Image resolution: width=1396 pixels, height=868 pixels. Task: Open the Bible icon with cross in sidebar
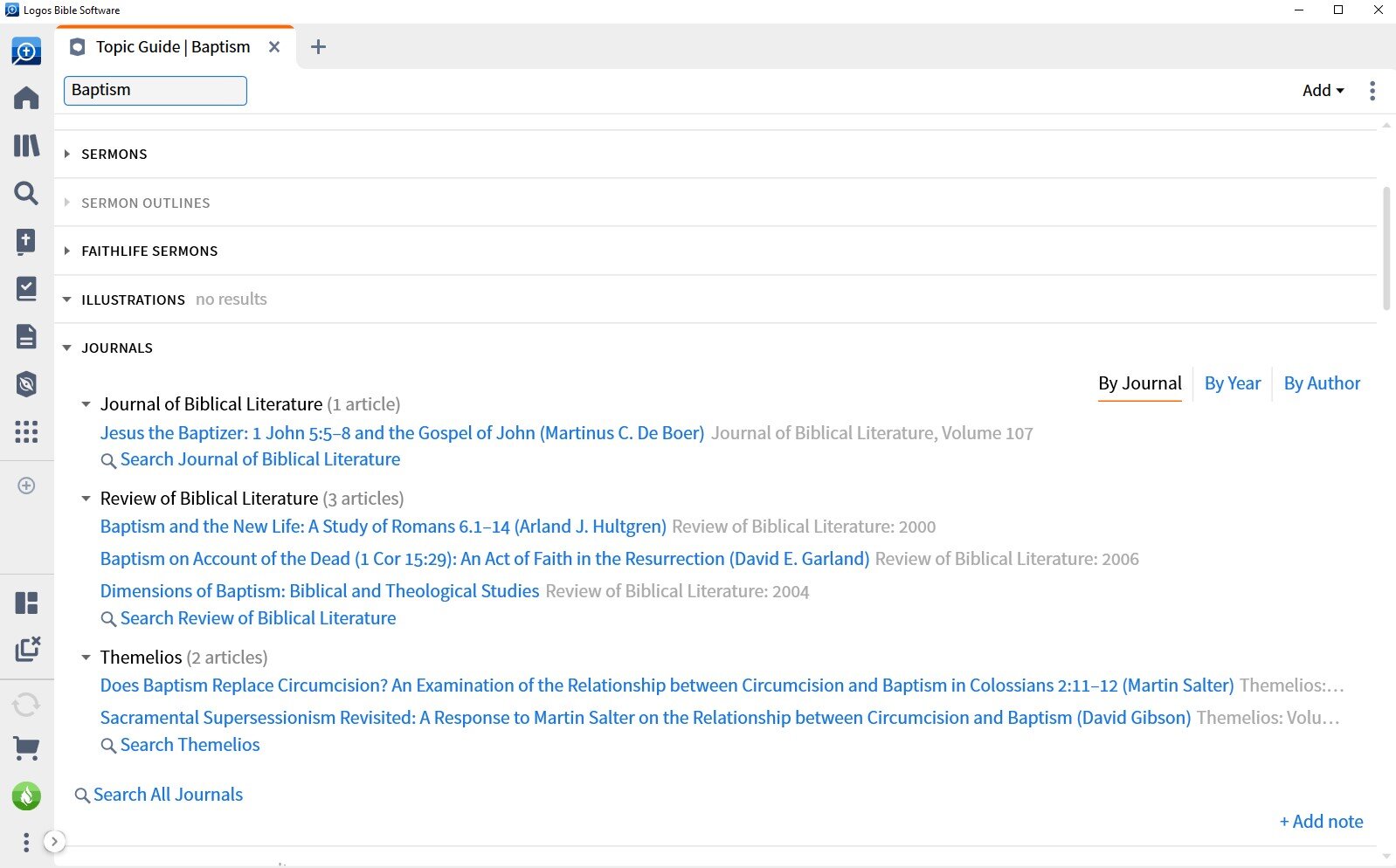point(26,241)
